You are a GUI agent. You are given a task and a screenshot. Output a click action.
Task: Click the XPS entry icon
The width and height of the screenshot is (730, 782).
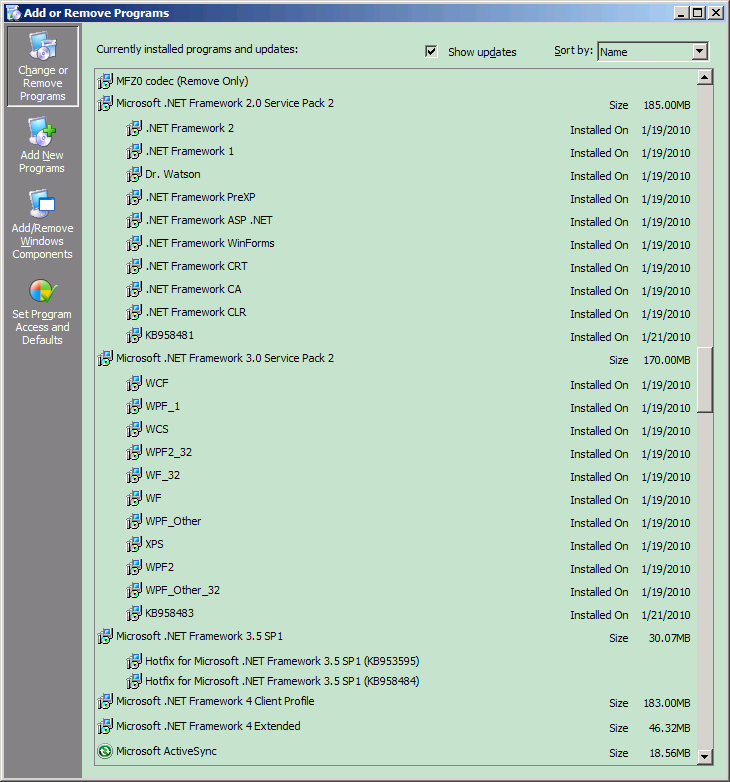pyautogui.click(x=134, y=544)
